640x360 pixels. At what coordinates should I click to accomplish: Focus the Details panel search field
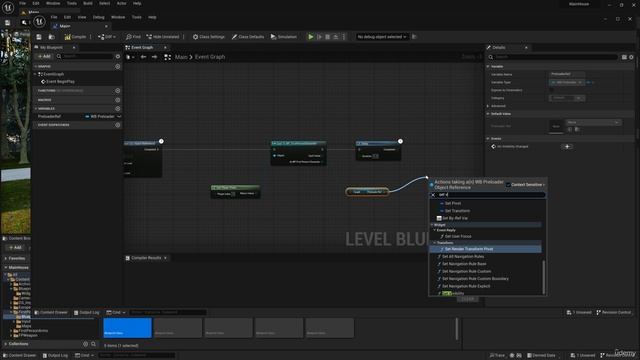click(x=553, y=57)
